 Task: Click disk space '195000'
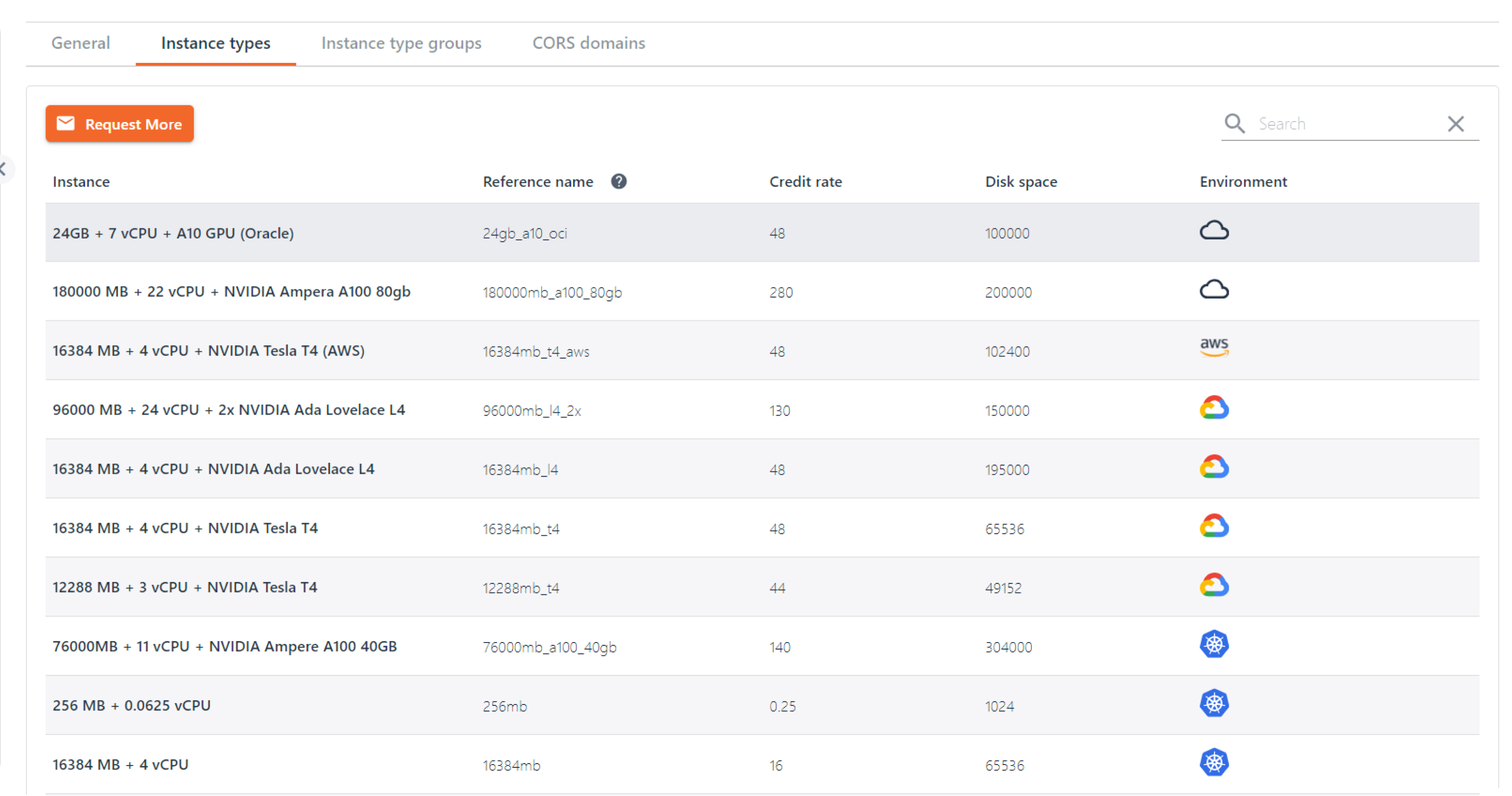[x=1007, y=470]
